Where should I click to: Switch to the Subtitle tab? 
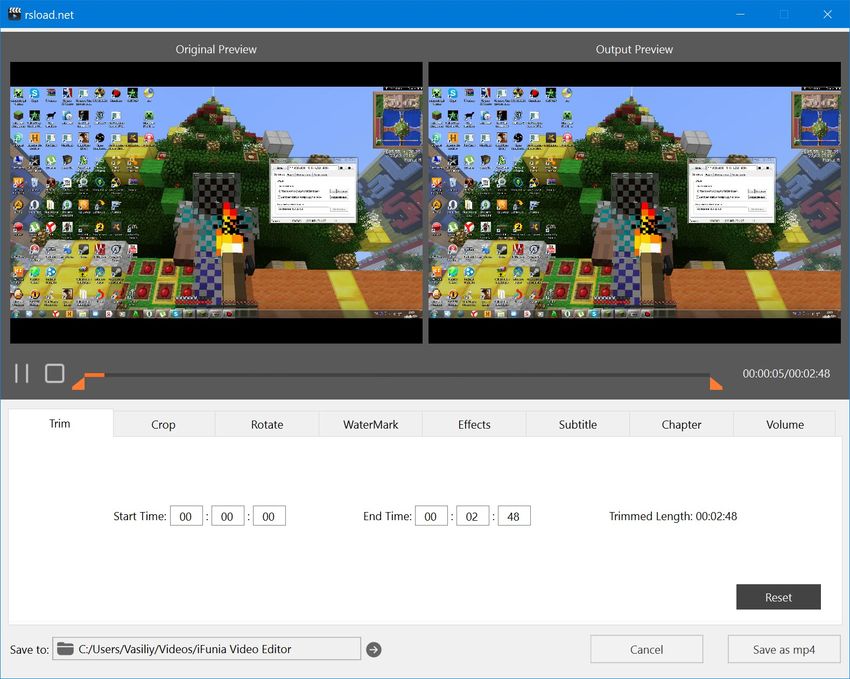(x=577, y=424)
